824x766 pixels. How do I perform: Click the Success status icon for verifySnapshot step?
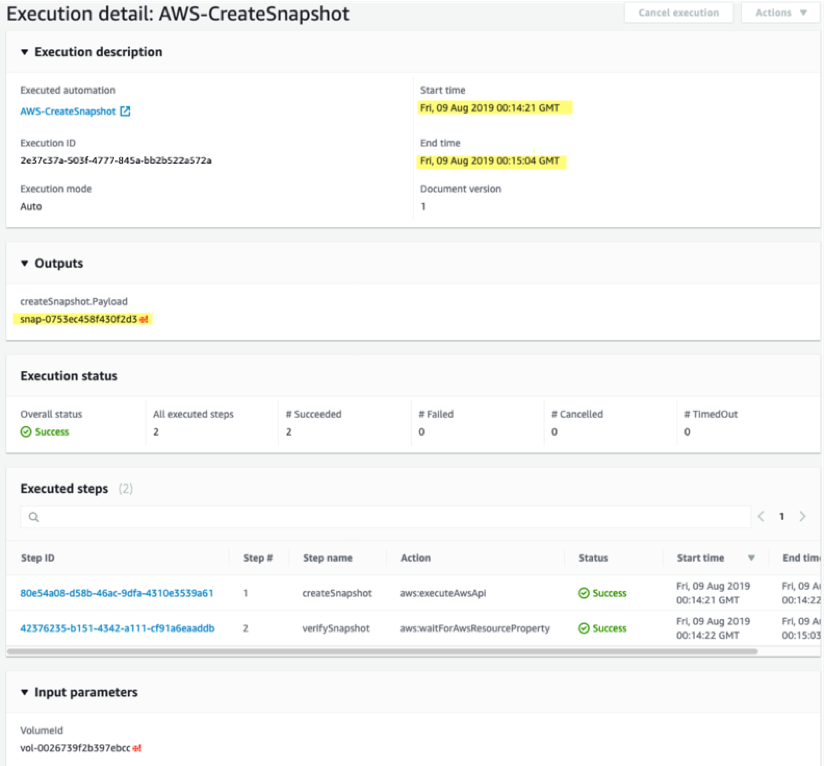(x=584, y=628)
